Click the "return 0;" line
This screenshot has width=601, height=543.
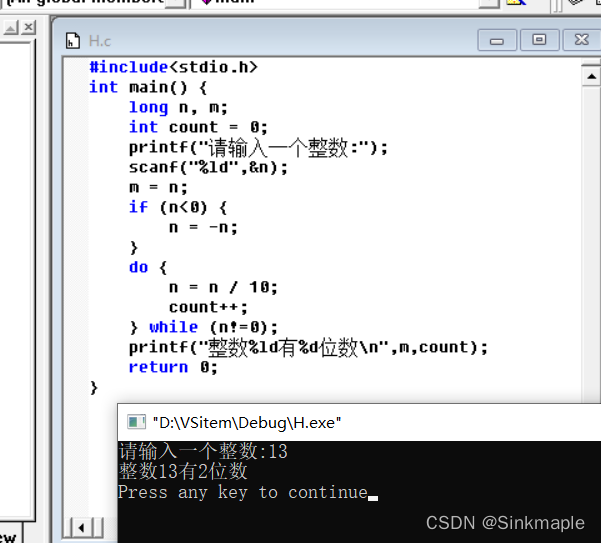pos(173,367)
